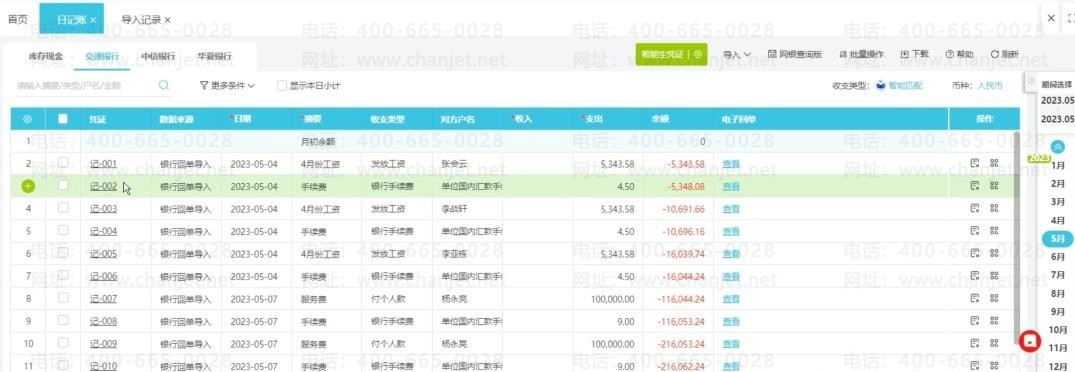The height and width of the screenshot is (372, 1075).
Task: Open the 币种 人民币 selector
Action: click(x=989, y=86)
